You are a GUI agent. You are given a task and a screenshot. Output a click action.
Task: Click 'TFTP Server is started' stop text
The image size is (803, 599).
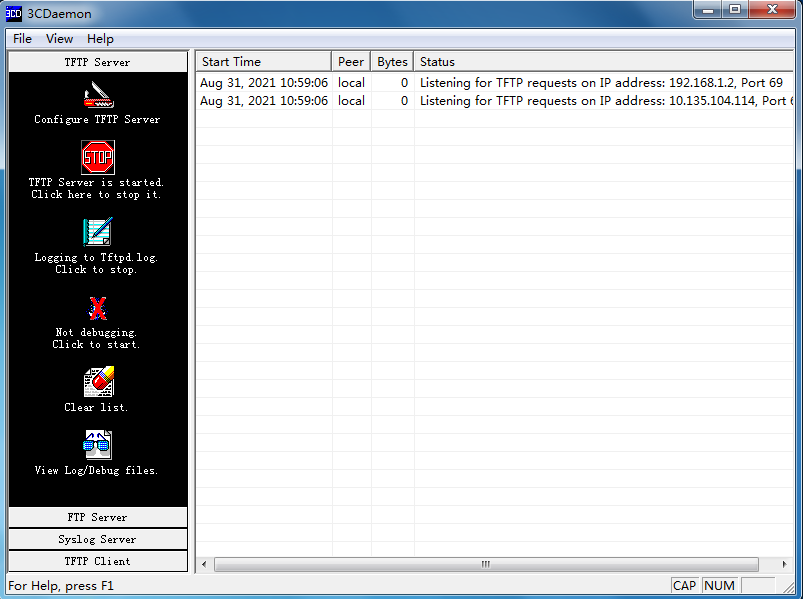click(x=96, y=188)
